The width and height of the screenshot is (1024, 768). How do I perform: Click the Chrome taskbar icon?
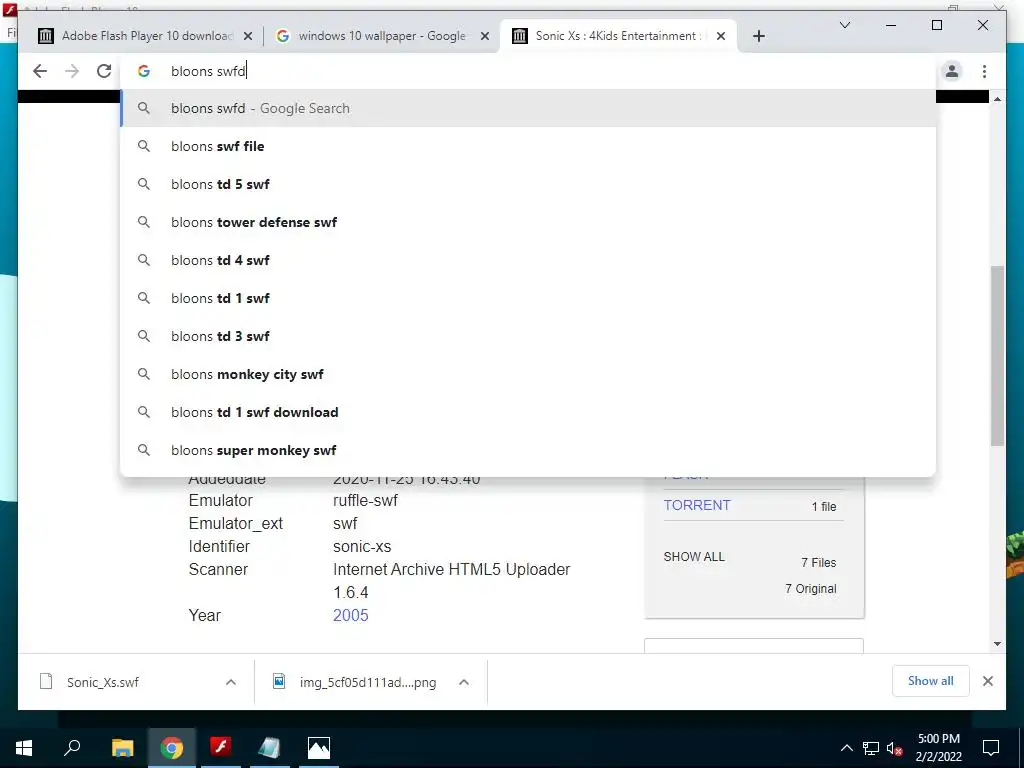[172, 748]
